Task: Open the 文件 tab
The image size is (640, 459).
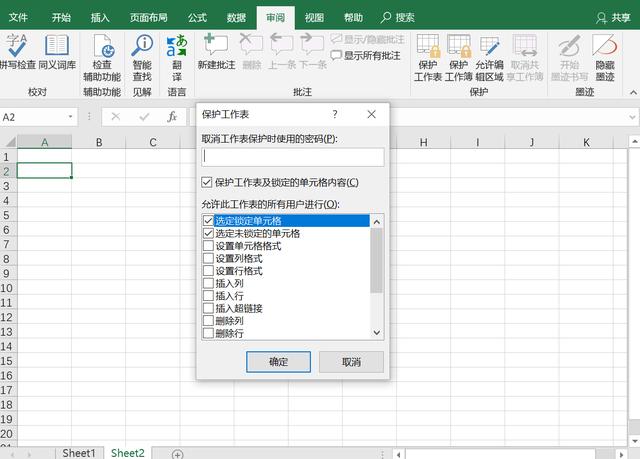Action: click(18, 18)
